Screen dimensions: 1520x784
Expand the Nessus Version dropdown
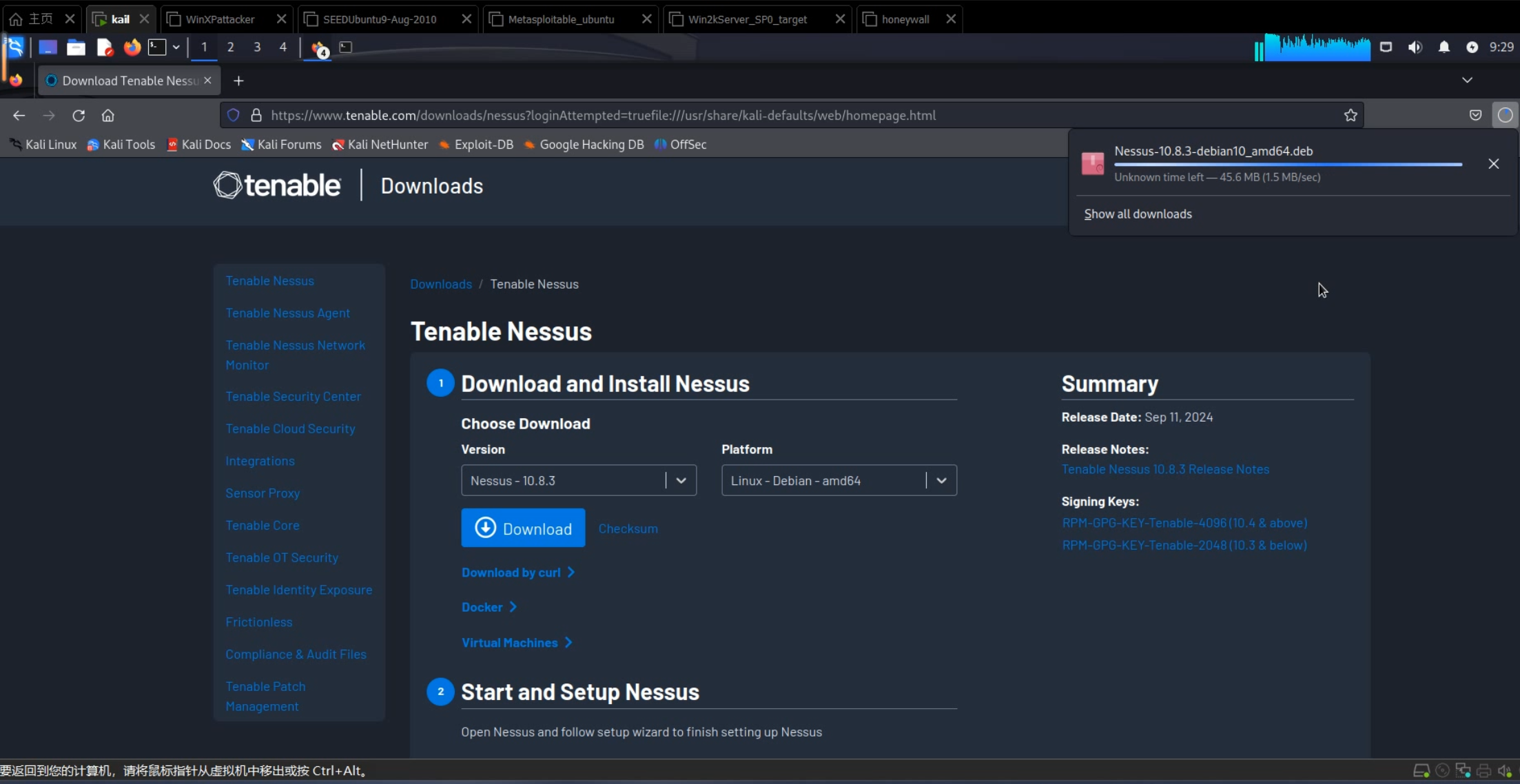pyautogui.click(x=578, y=481)
